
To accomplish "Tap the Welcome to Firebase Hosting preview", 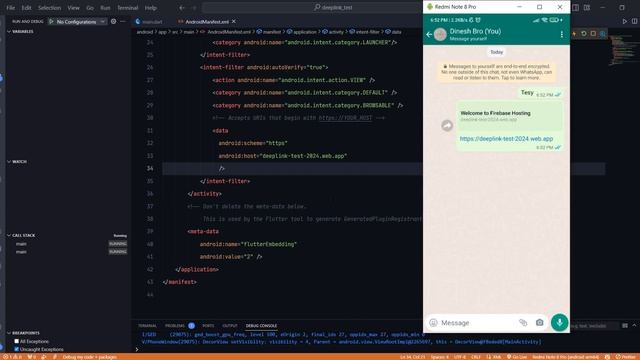I will click(509, 116).
